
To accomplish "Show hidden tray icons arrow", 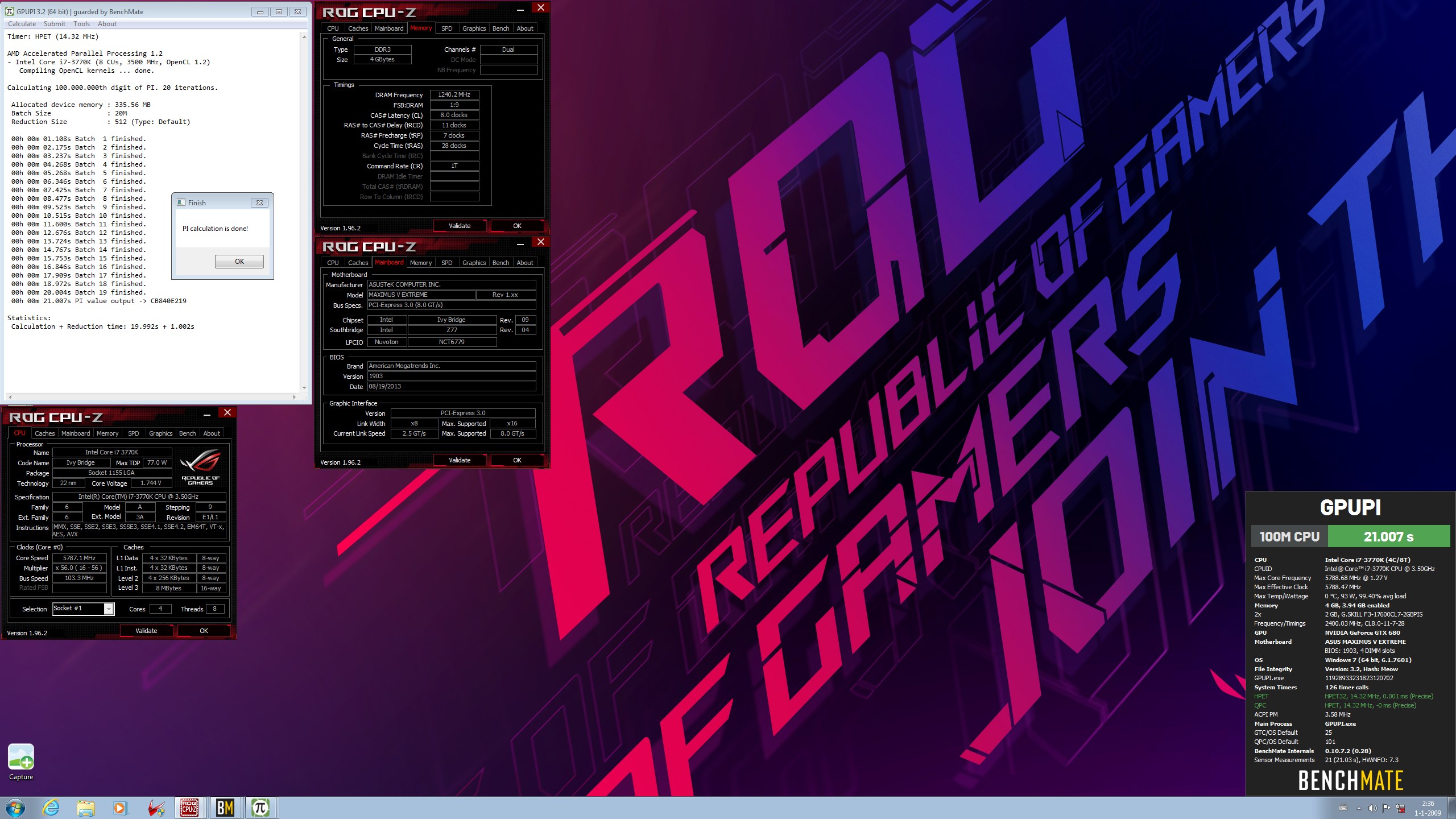I will tap(1359, 808).
